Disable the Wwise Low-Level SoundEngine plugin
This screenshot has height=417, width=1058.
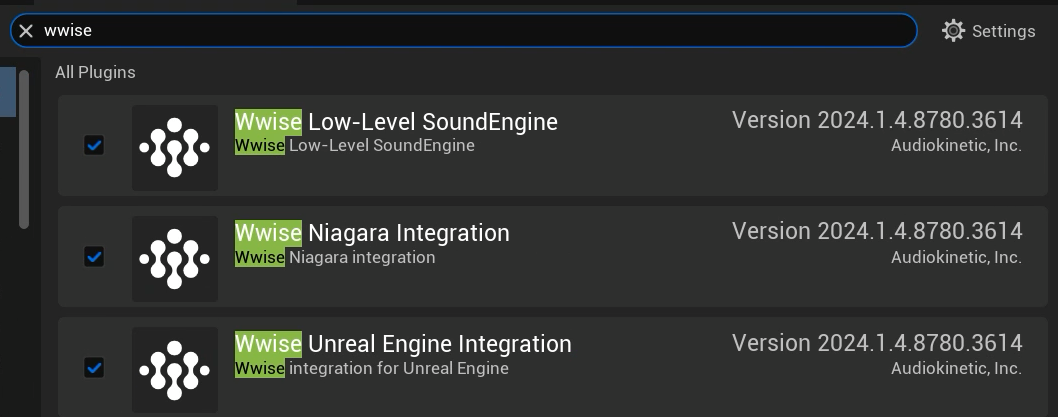click(x=94, y=146)
